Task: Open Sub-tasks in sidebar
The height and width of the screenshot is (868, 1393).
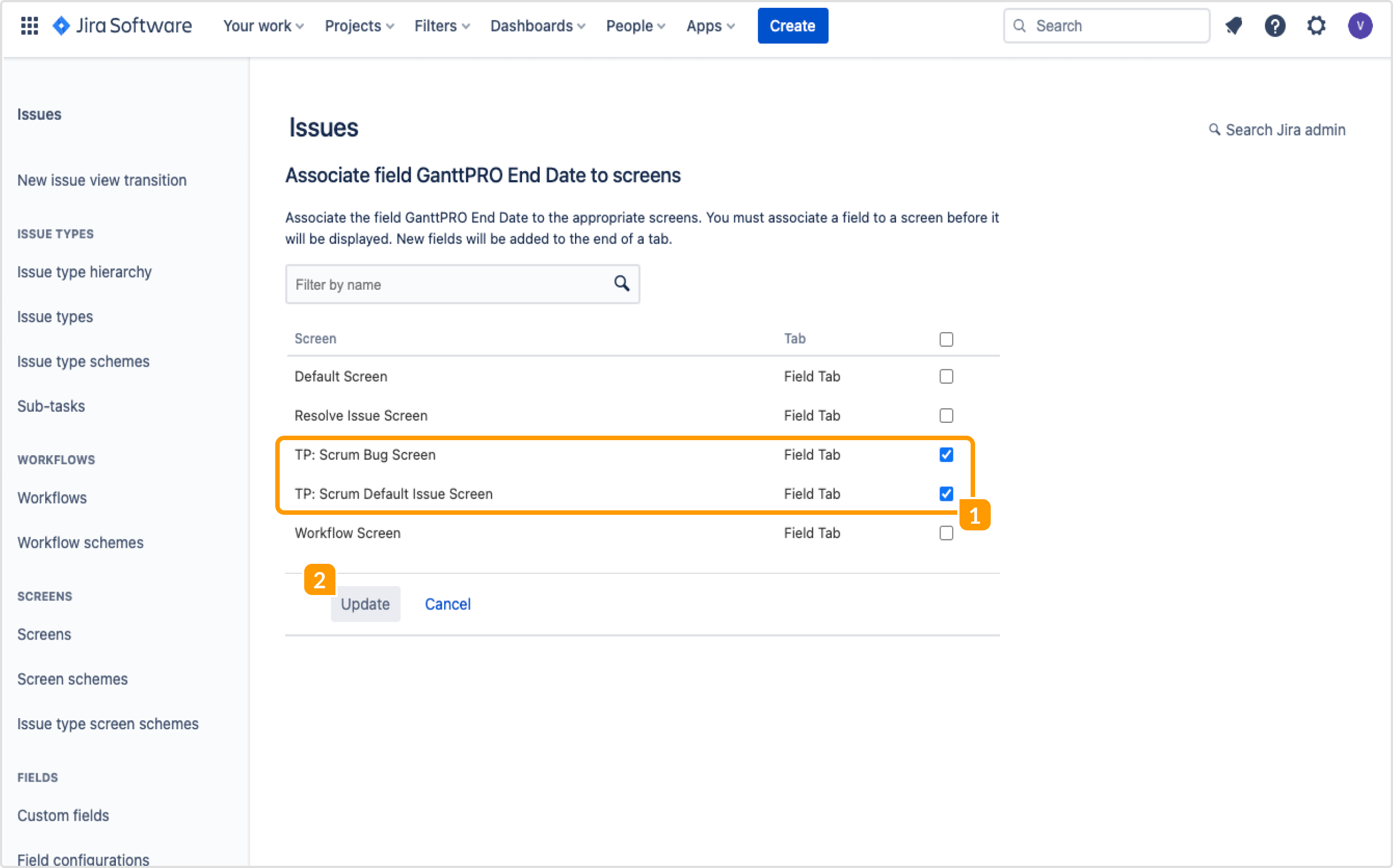Action: 51,407
